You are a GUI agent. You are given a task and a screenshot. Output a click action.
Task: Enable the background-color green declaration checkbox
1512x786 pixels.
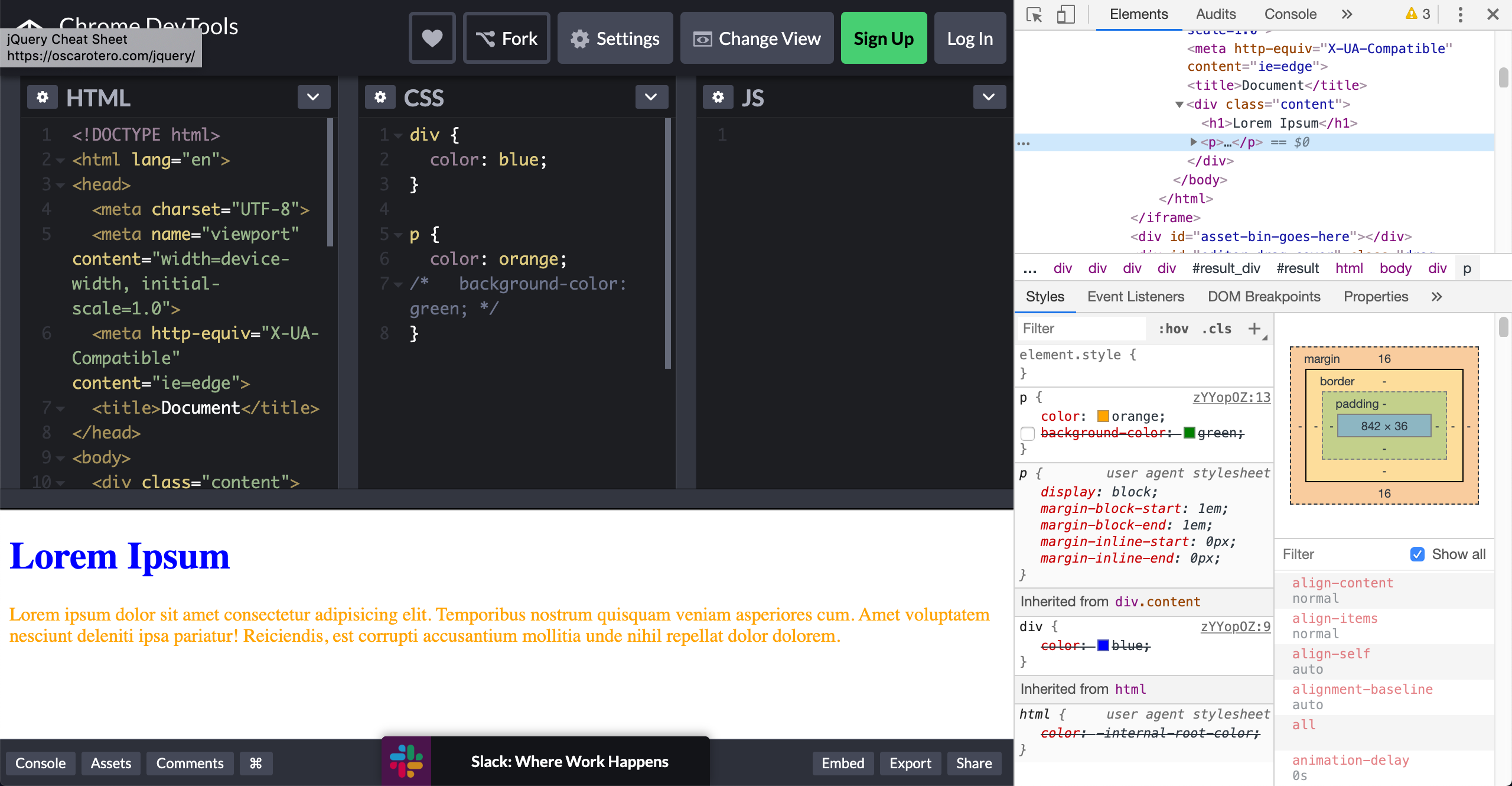tap(1028, 433)
